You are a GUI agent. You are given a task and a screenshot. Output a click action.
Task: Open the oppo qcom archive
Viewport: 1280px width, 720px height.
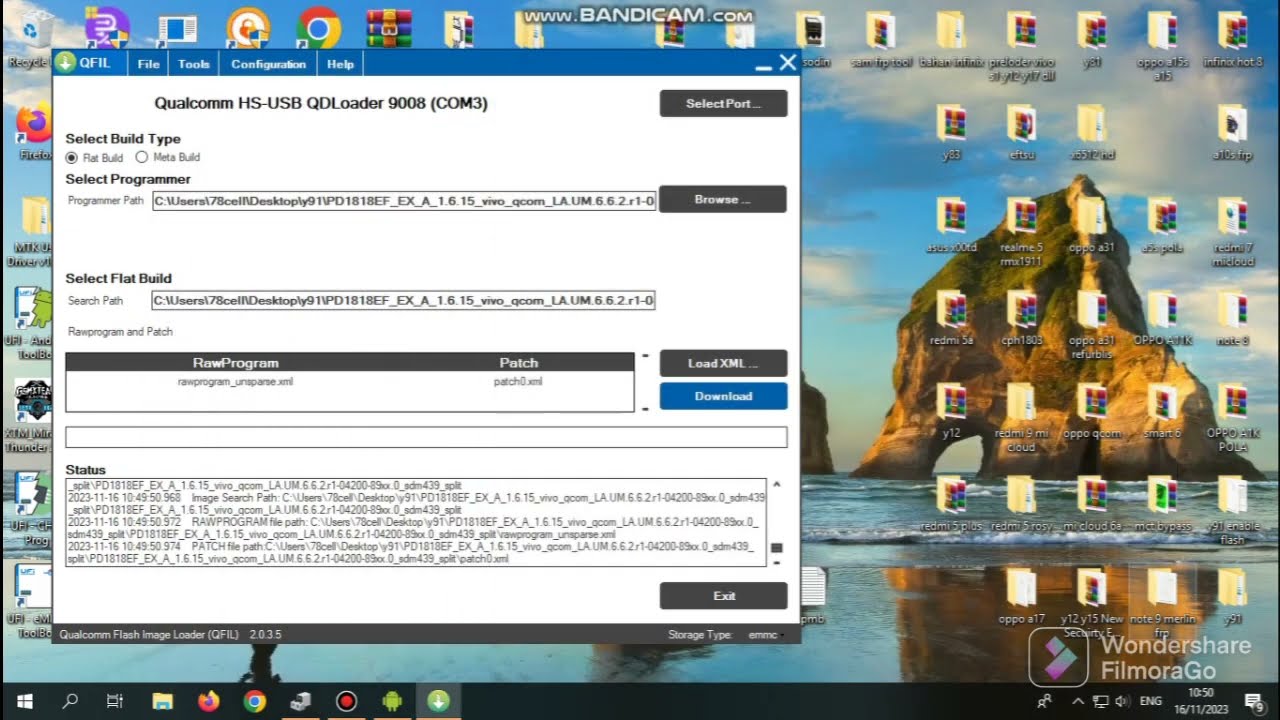(x=1091, y=412)
